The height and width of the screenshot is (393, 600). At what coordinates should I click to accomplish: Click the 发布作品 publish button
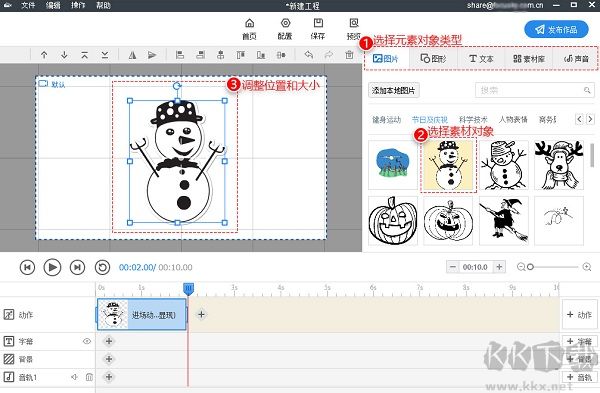[x=556, y=29]
